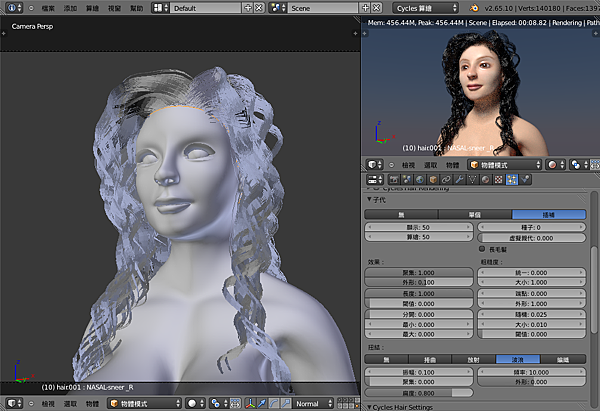This screenshot has width=600, height=411.
Task: Delete the Scene with its X button
Action: point(377,8)
